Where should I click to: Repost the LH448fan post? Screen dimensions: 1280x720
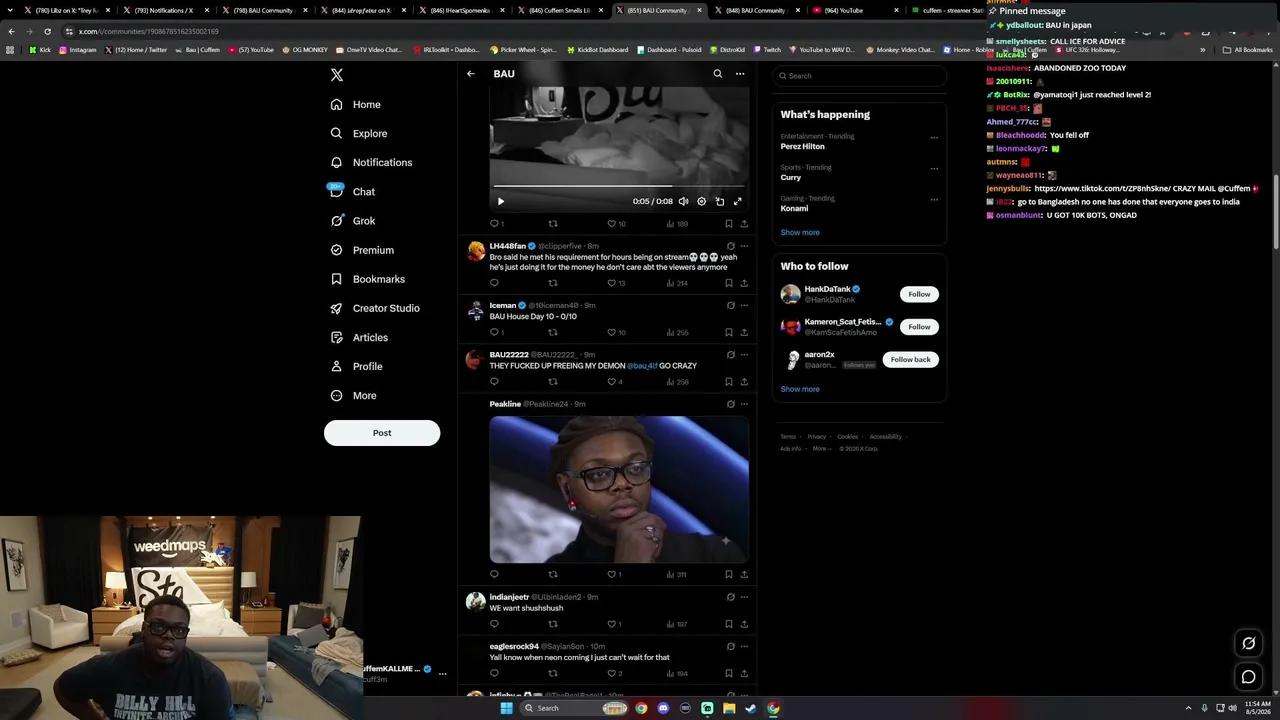pos(553,283)
